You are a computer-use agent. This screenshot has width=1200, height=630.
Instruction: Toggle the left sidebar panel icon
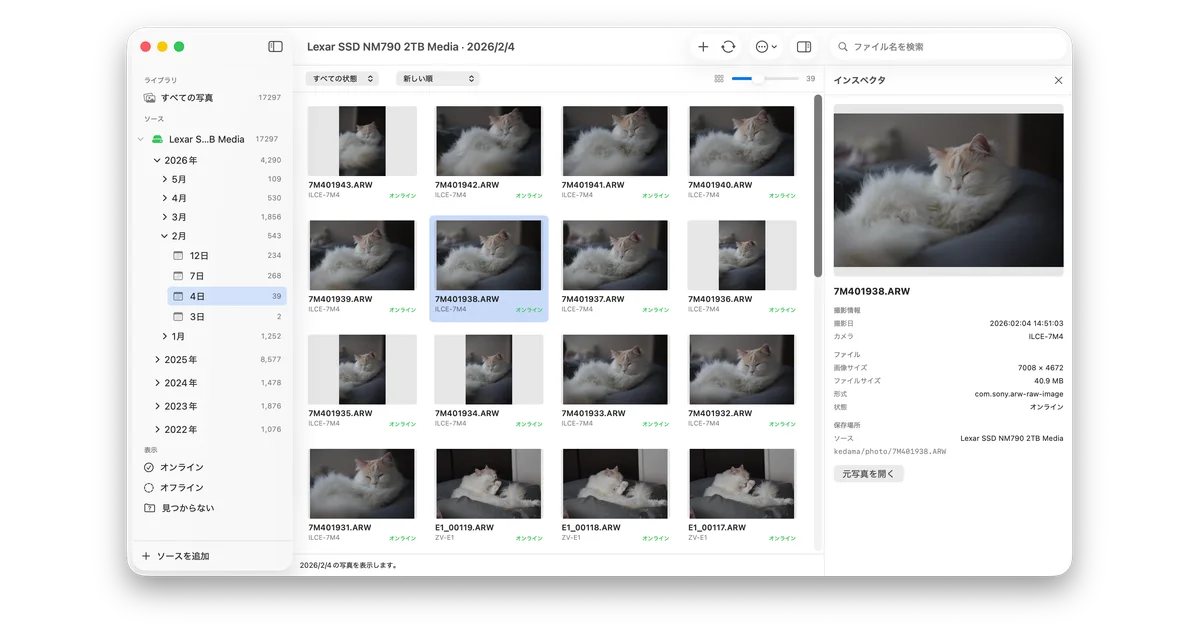pyautogui.click(x=275, y=47)
